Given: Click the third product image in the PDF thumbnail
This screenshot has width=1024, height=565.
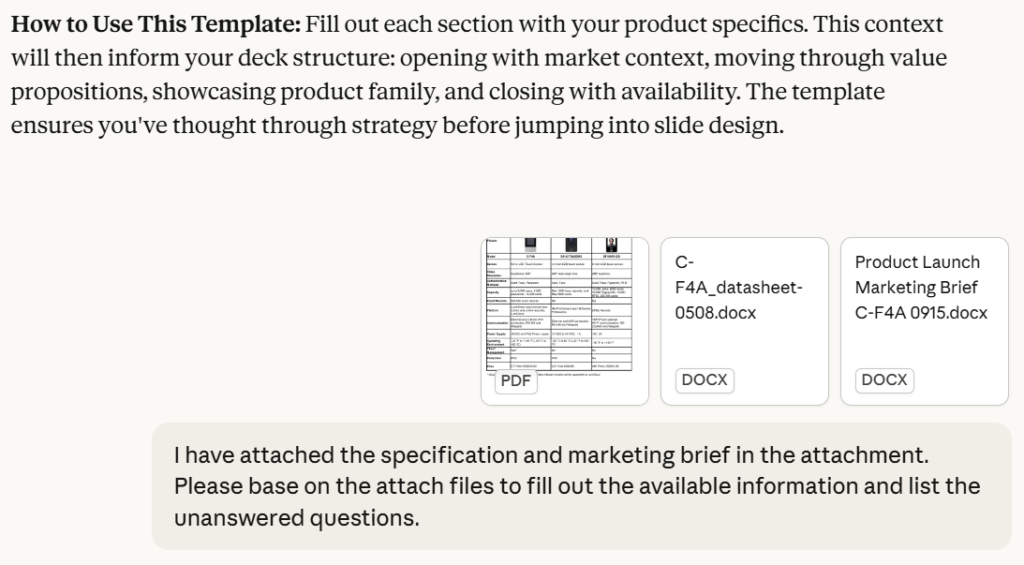Looking at the screenshot, I should pyautogui.click(x=611, y=246).
